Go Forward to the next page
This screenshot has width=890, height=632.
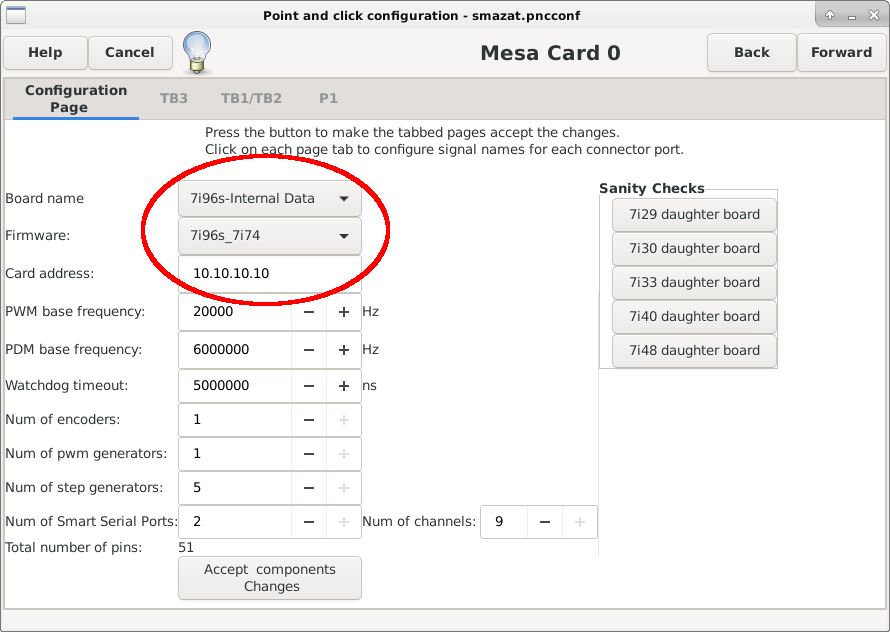tap(841, 52)
